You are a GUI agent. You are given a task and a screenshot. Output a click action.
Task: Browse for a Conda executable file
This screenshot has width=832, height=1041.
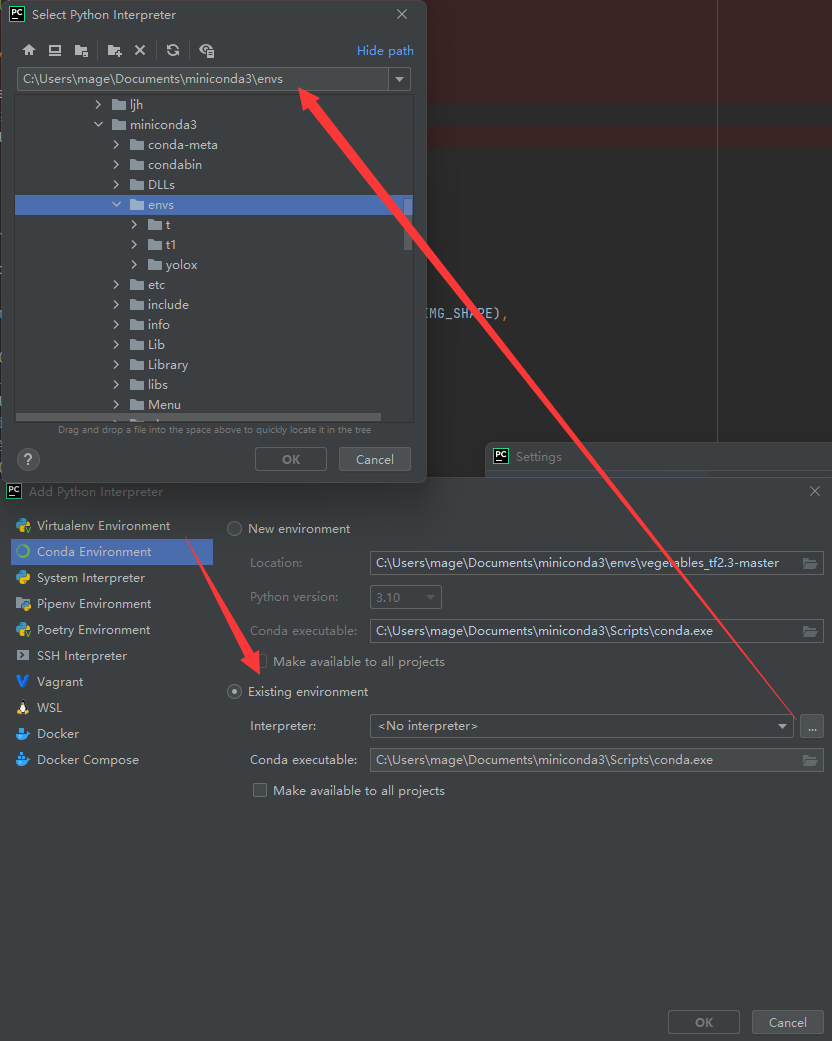(x=810, y=759)
